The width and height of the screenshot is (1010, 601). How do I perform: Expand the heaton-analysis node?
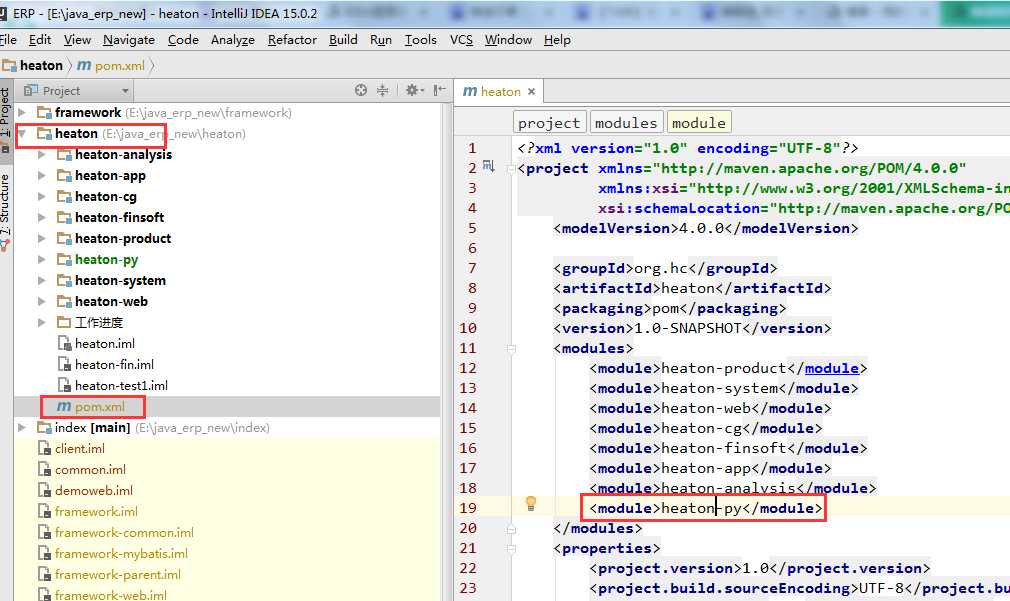(42, 155)
